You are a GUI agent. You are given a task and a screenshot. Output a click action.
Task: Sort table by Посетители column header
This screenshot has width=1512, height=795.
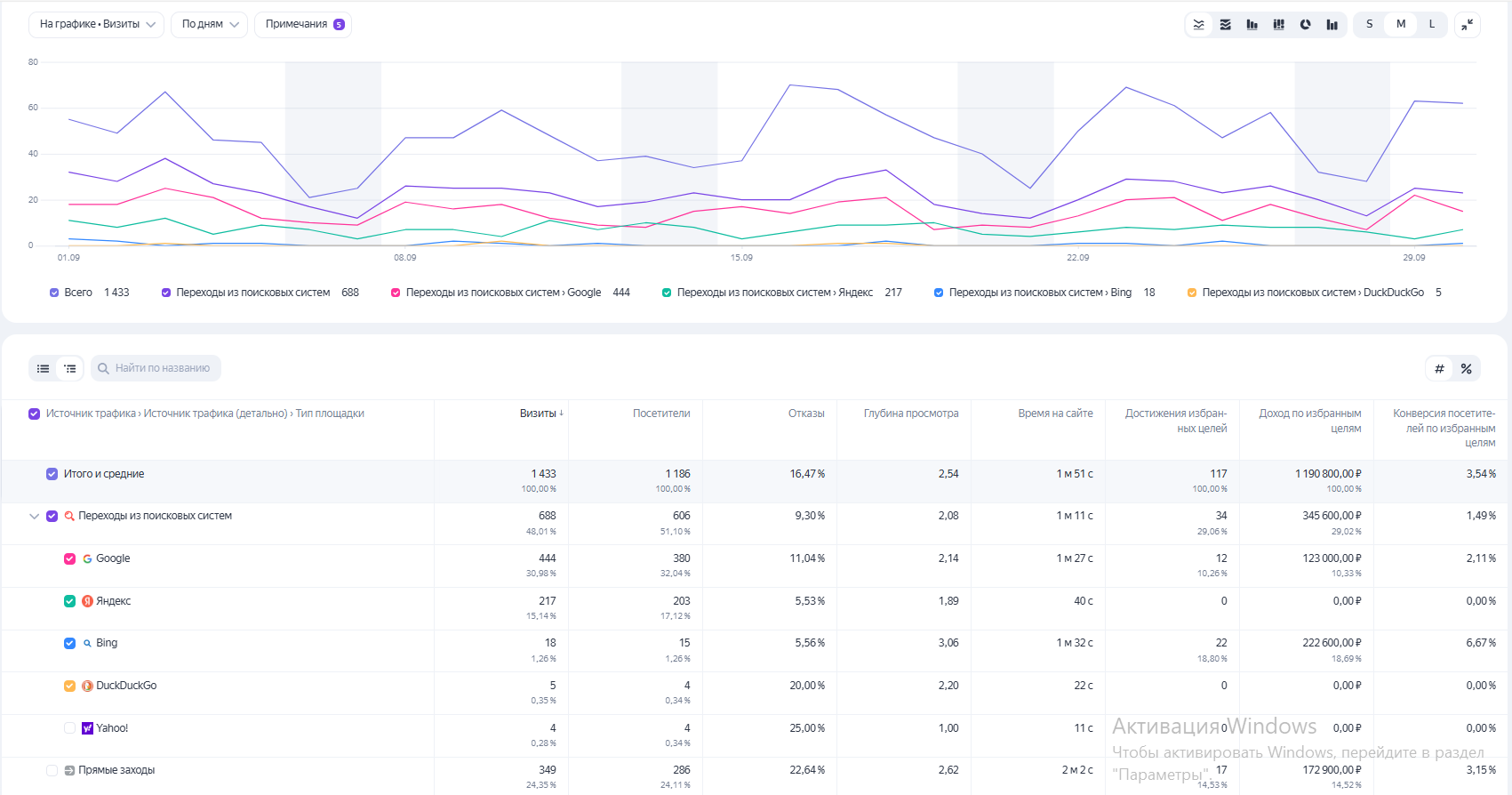(x=660, y=414)
